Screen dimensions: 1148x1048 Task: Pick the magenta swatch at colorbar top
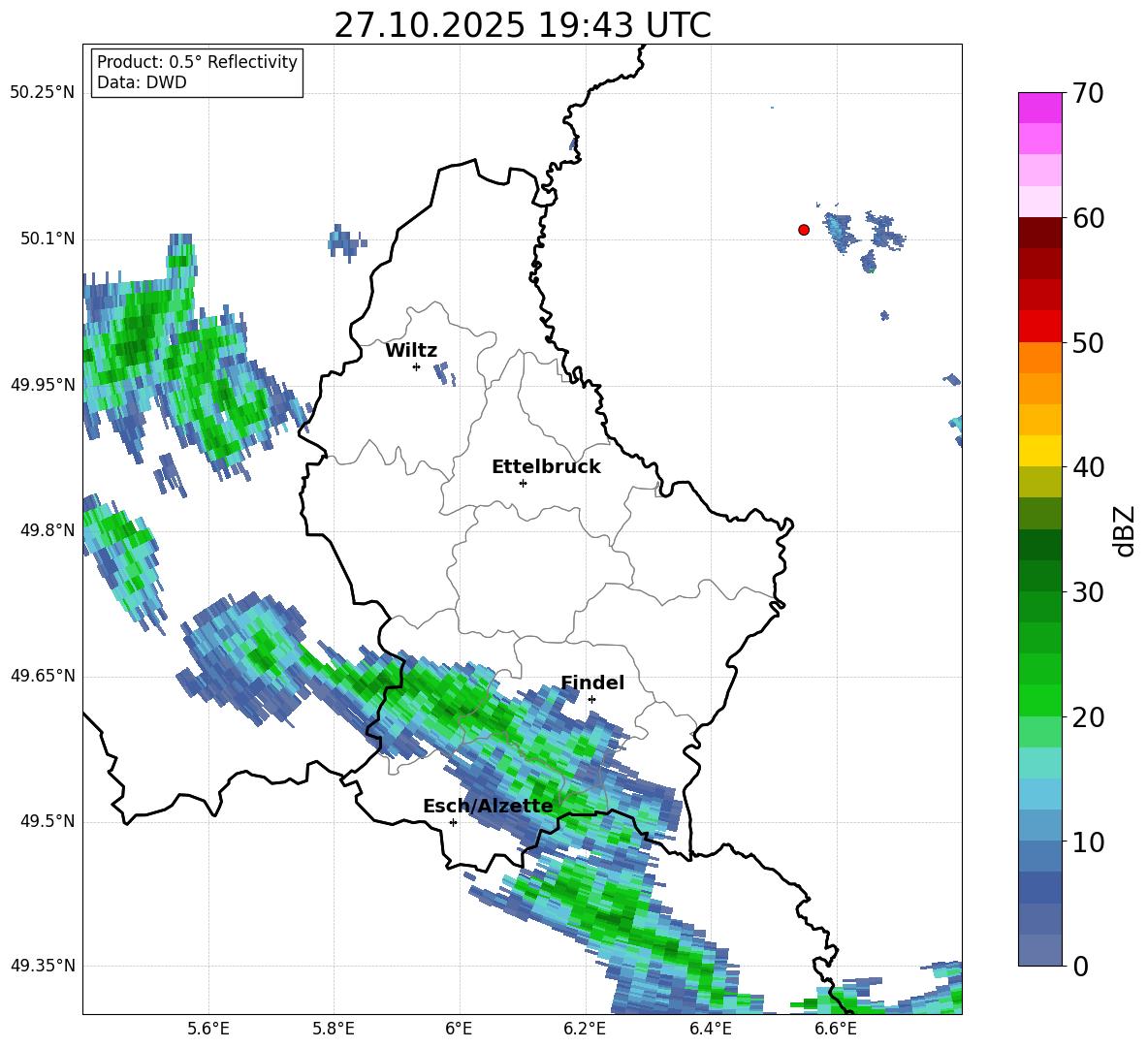(x=1039, y=108)
